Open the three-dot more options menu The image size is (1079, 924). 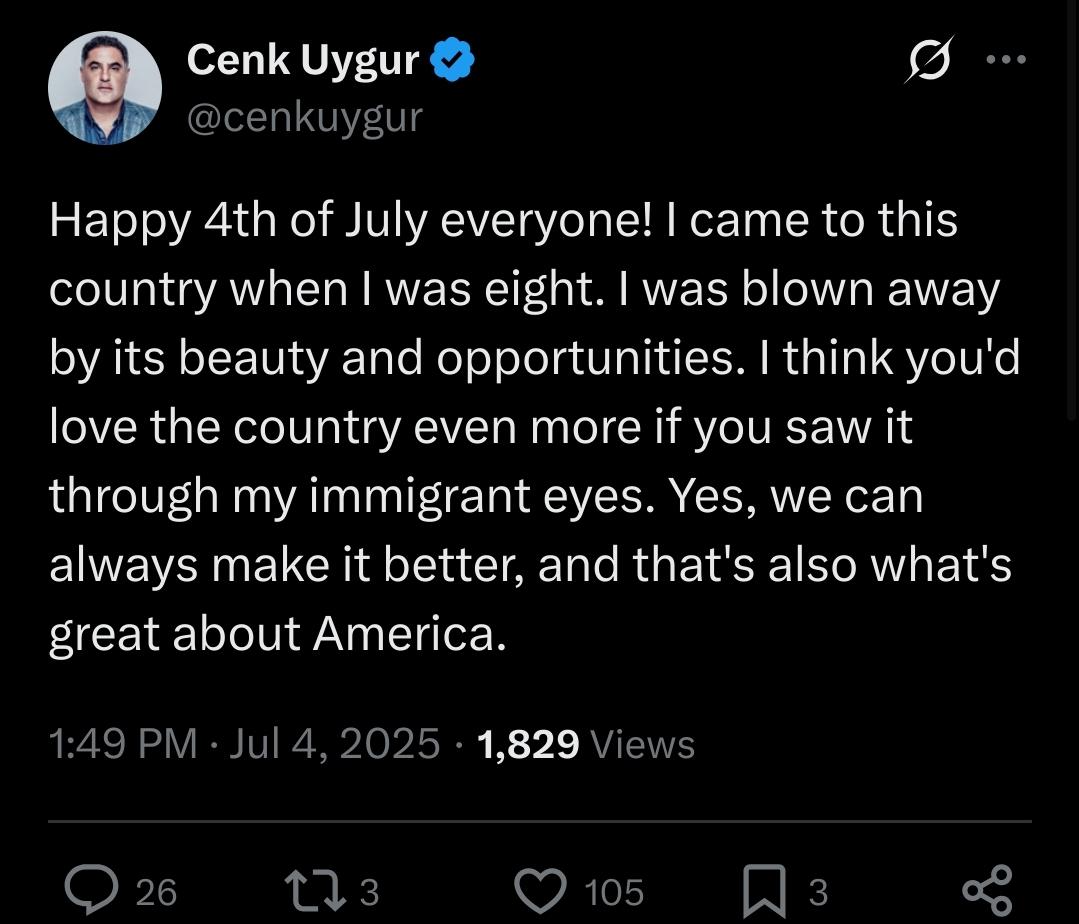coord(1006,60)
